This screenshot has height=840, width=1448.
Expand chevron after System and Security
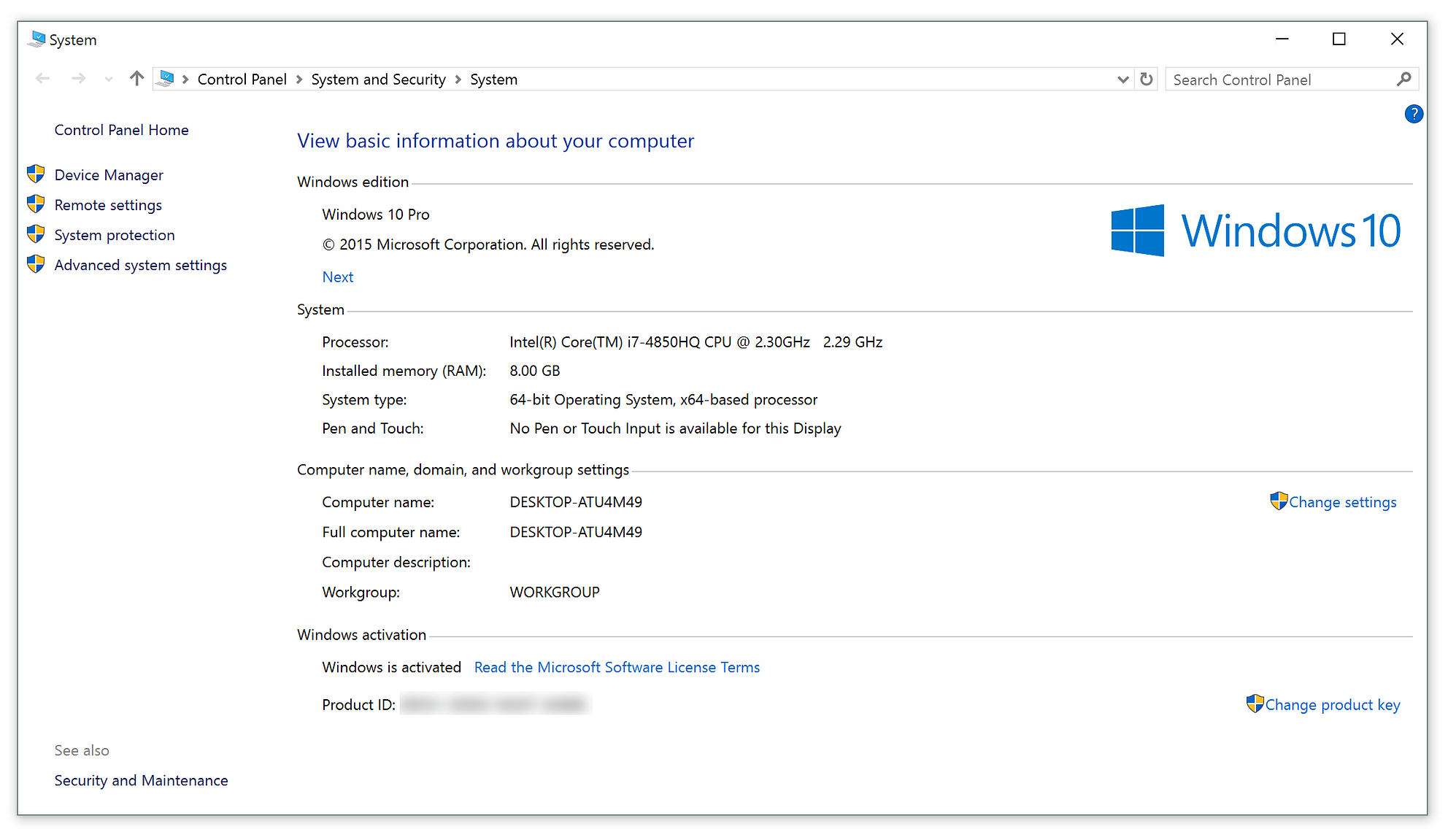pos(458,80)
